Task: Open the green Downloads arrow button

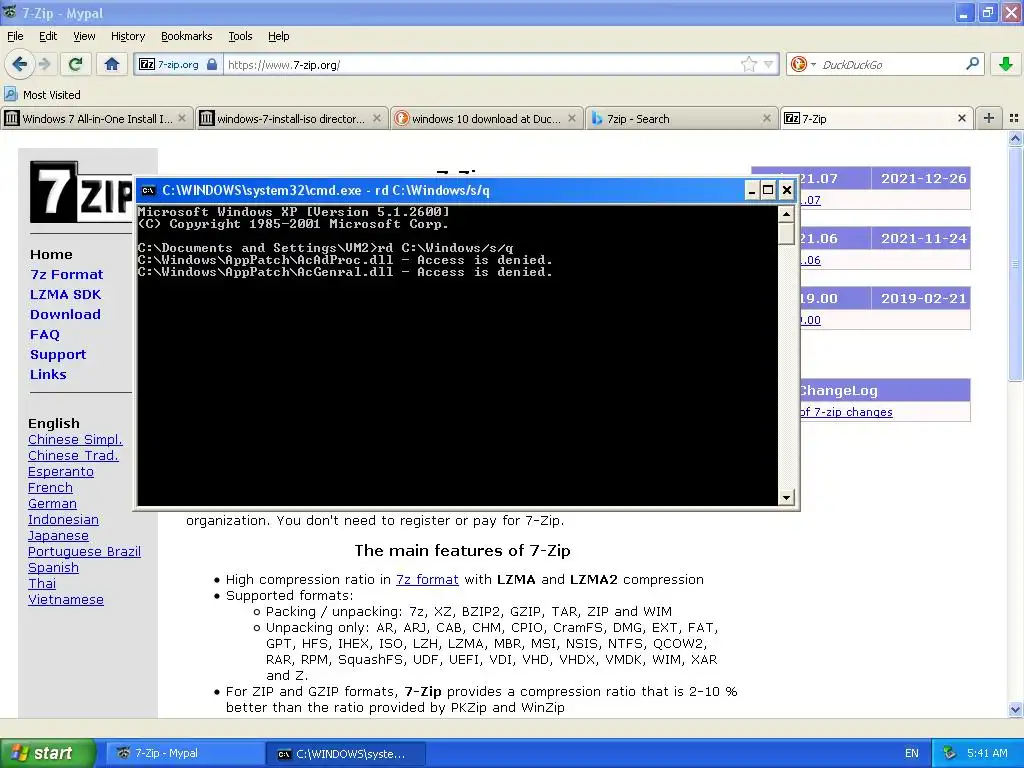Action: 1006,64
